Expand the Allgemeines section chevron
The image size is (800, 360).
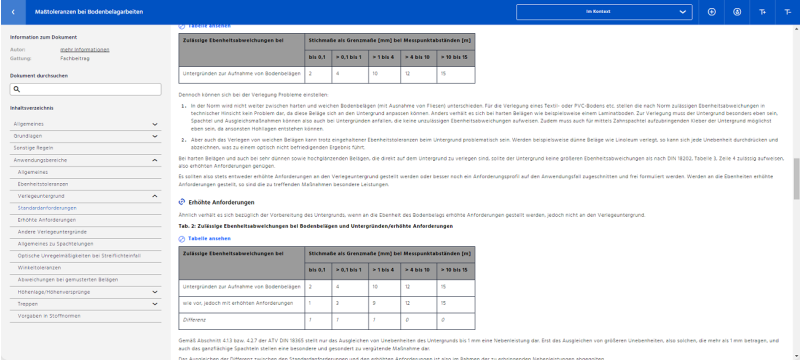point(155,124)
